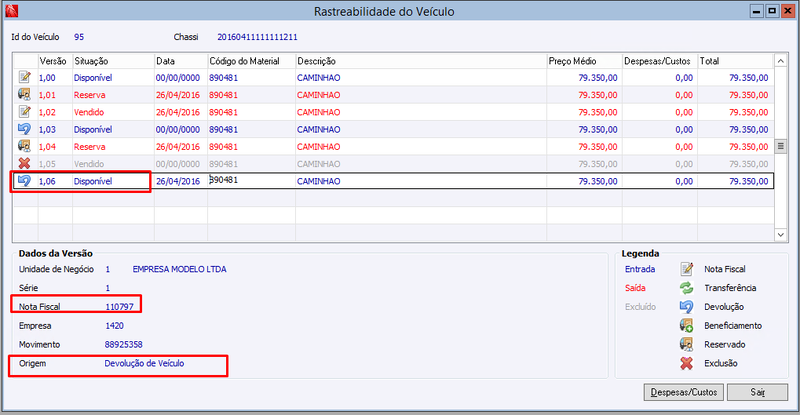Click date 26/04/2016 in row 1,06
Viewport: 800px width, 415px height.
point(178,181)
